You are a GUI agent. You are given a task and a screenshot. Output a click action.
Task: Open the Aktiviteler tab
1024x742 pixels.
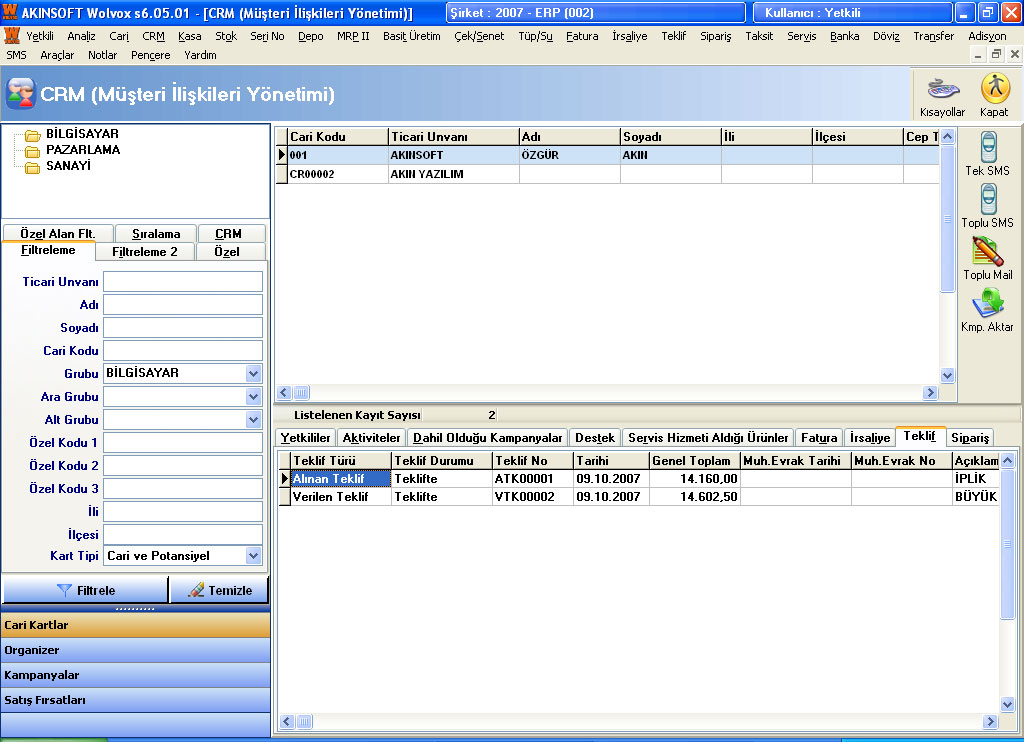click(372, 438)
